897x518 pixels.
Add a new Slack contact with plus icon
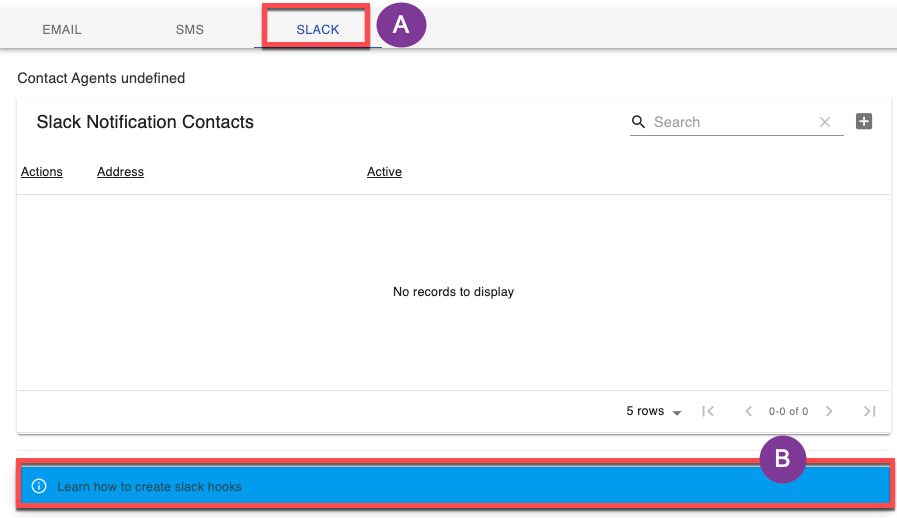864,121
